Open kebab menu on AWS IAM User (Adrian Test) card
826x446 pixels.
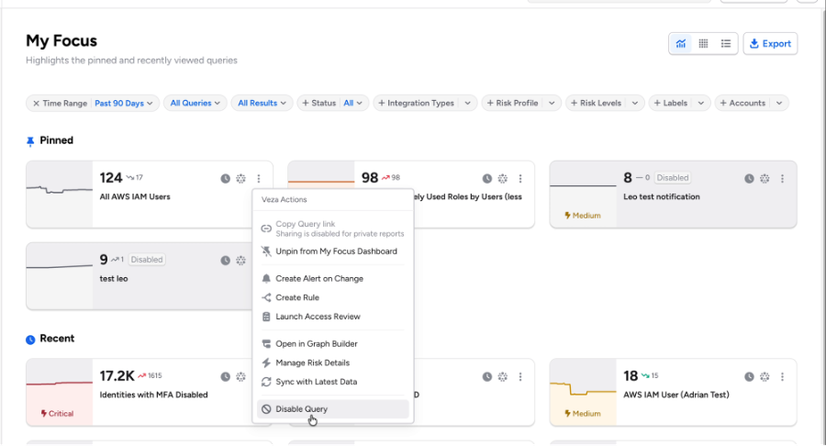[782, 376]
